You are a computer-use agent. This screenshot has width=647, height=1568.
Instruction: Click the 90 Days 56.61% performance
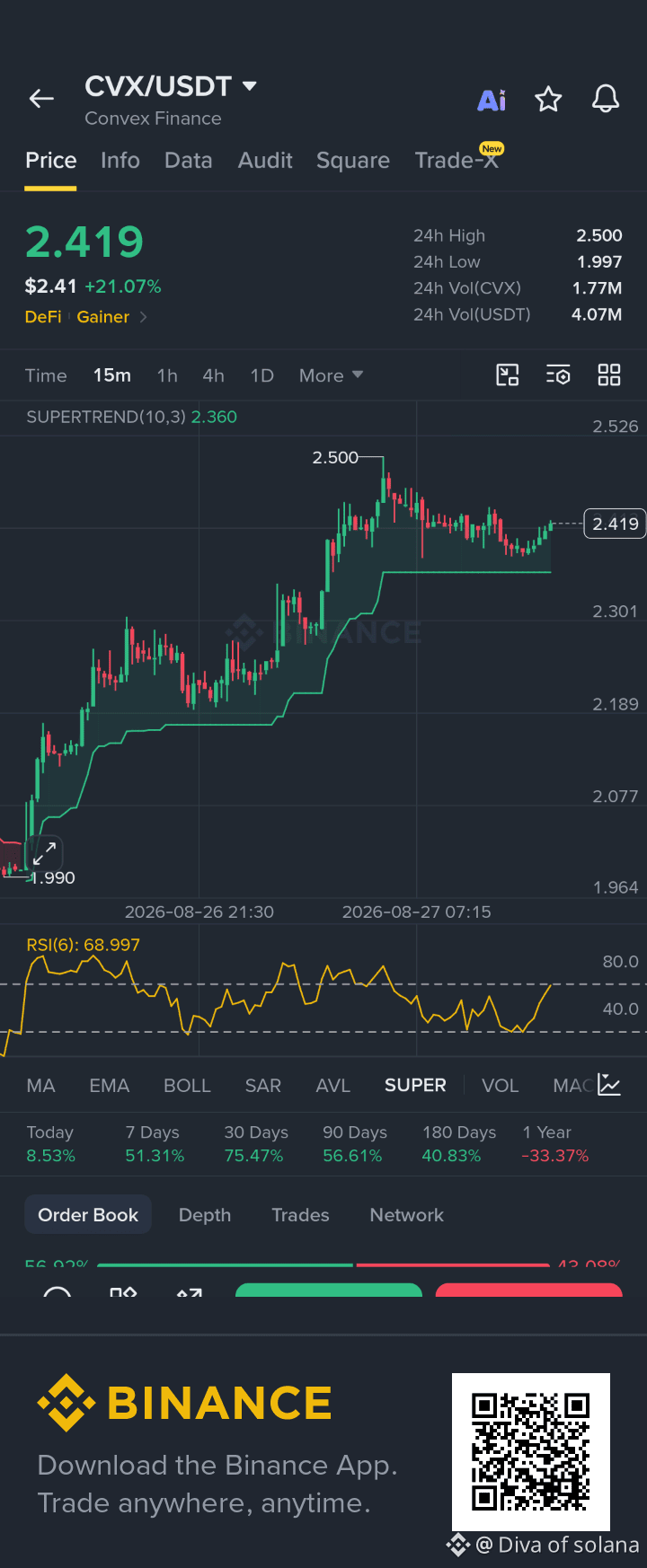pyautogui.click(x=354, y=1144)
